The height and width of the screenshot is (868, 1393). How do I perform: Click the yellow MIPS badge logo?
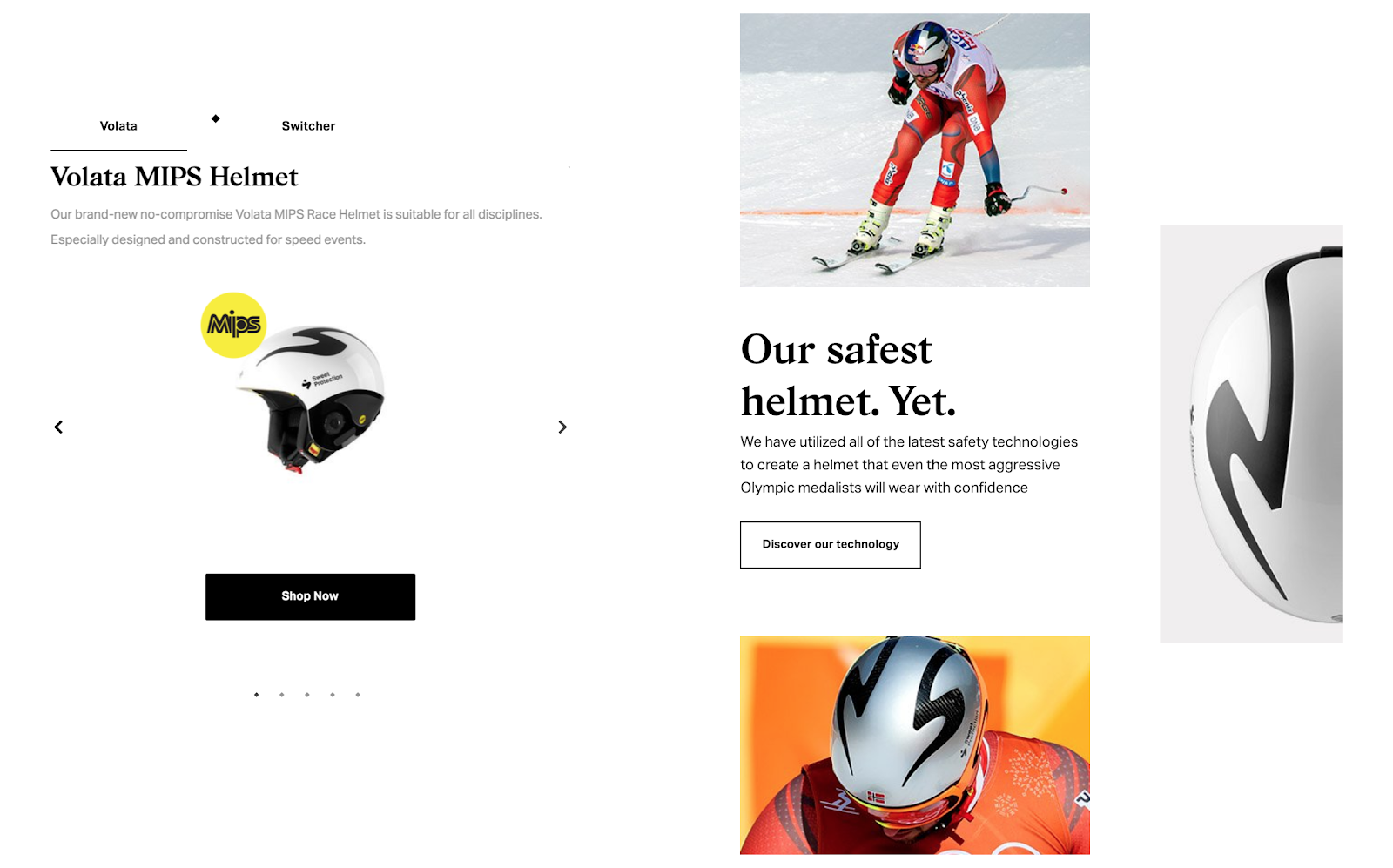[234, 325]
